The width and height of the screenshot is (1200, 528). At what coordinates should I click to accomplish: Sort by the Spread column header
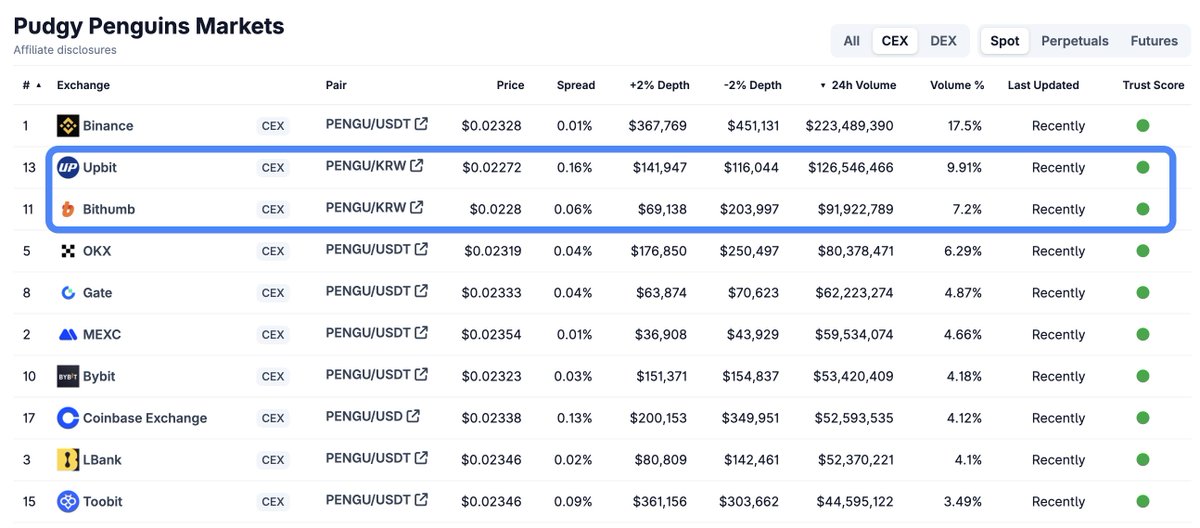point(576,85)
